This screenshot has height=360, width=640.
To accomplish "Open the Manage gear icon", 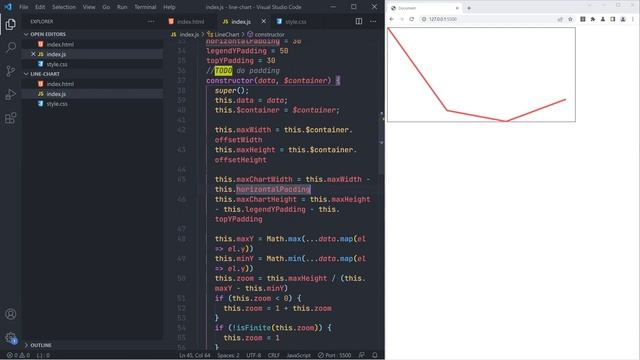I will (11, 338).
